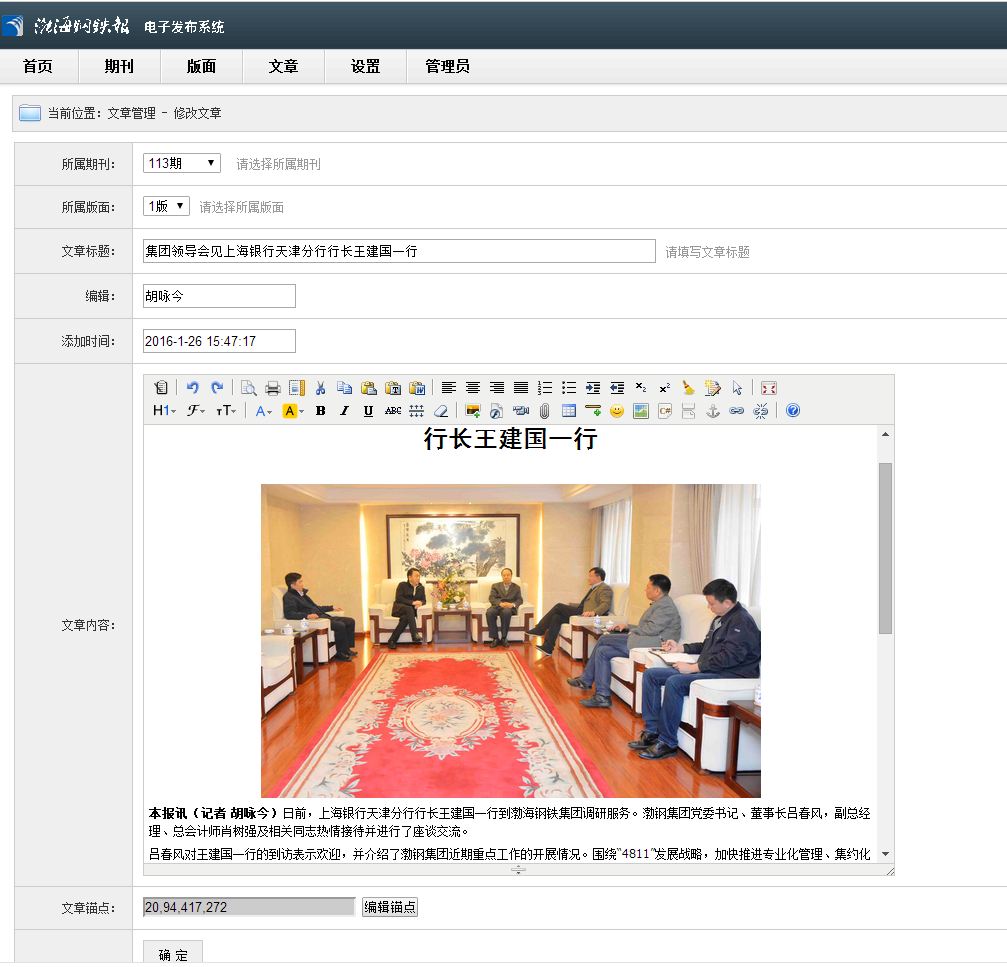Toggle italic formatting in editor
The height and width of the screenshot is (967, 1007).
pyautogui.click(x=344, y=411)
